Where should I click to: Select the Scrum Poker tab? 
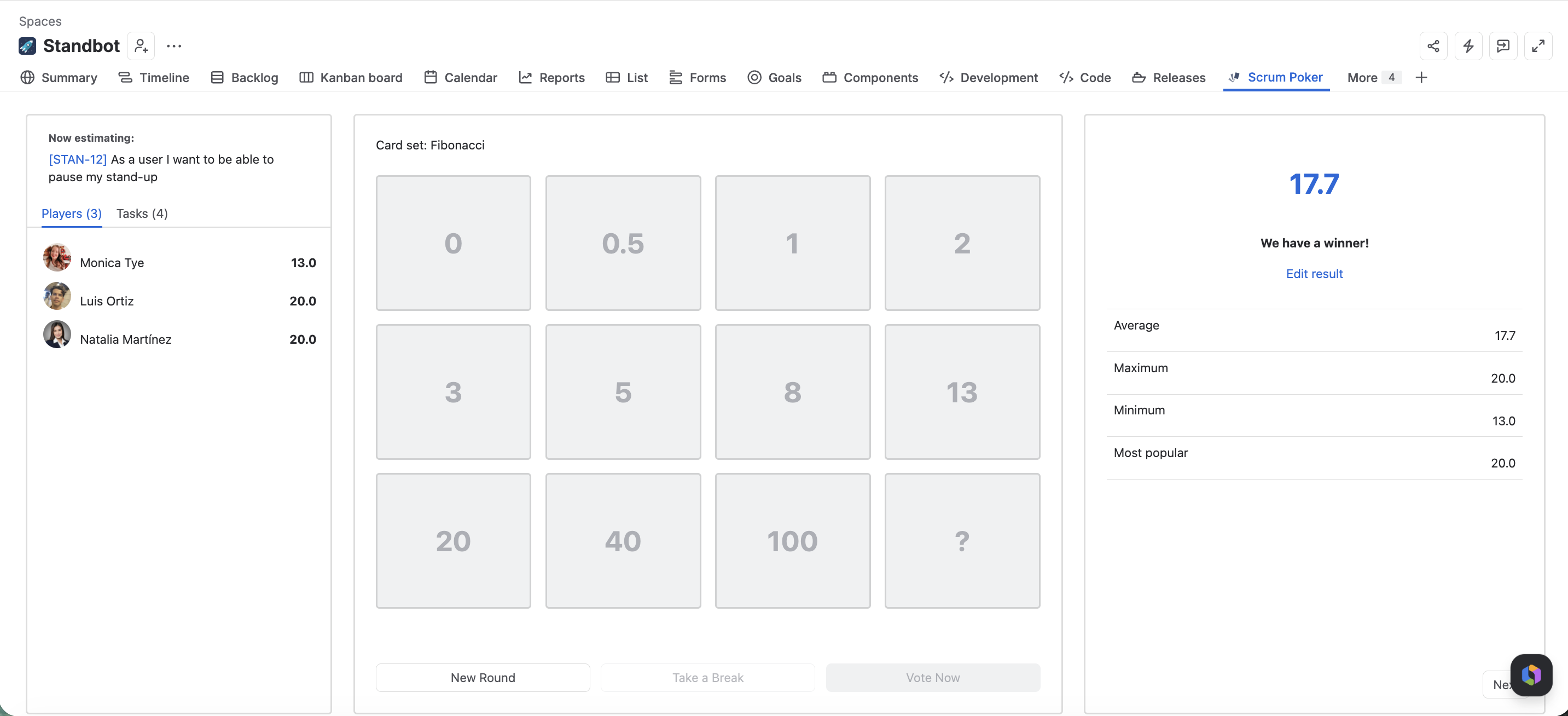click(x=1276, y=77)
